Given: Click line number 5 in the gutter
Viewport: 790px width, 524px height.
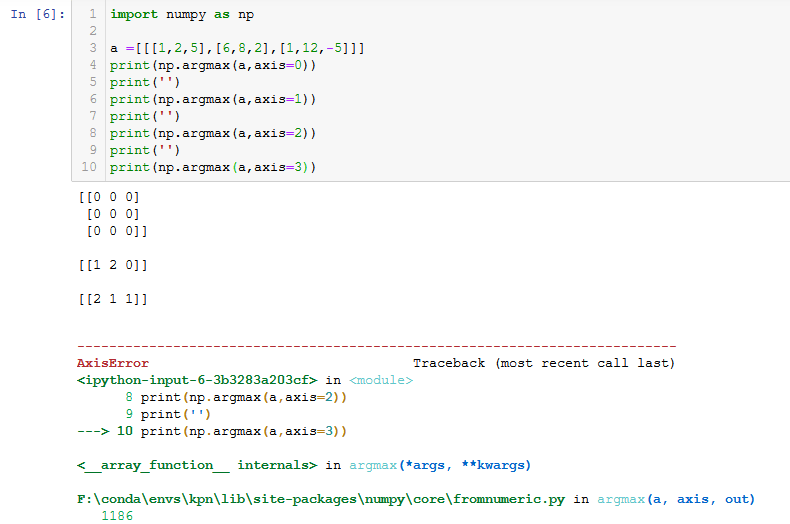Looking at the screenshot, I should click(x=93, y=82).
